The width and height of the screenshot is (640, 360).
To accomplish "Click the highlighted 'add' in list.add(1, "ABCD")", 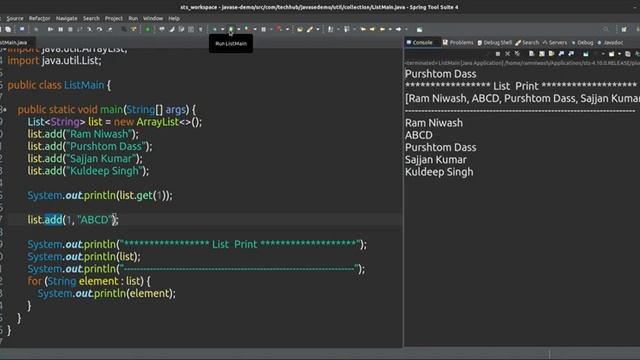I will (x=53, y=220).
